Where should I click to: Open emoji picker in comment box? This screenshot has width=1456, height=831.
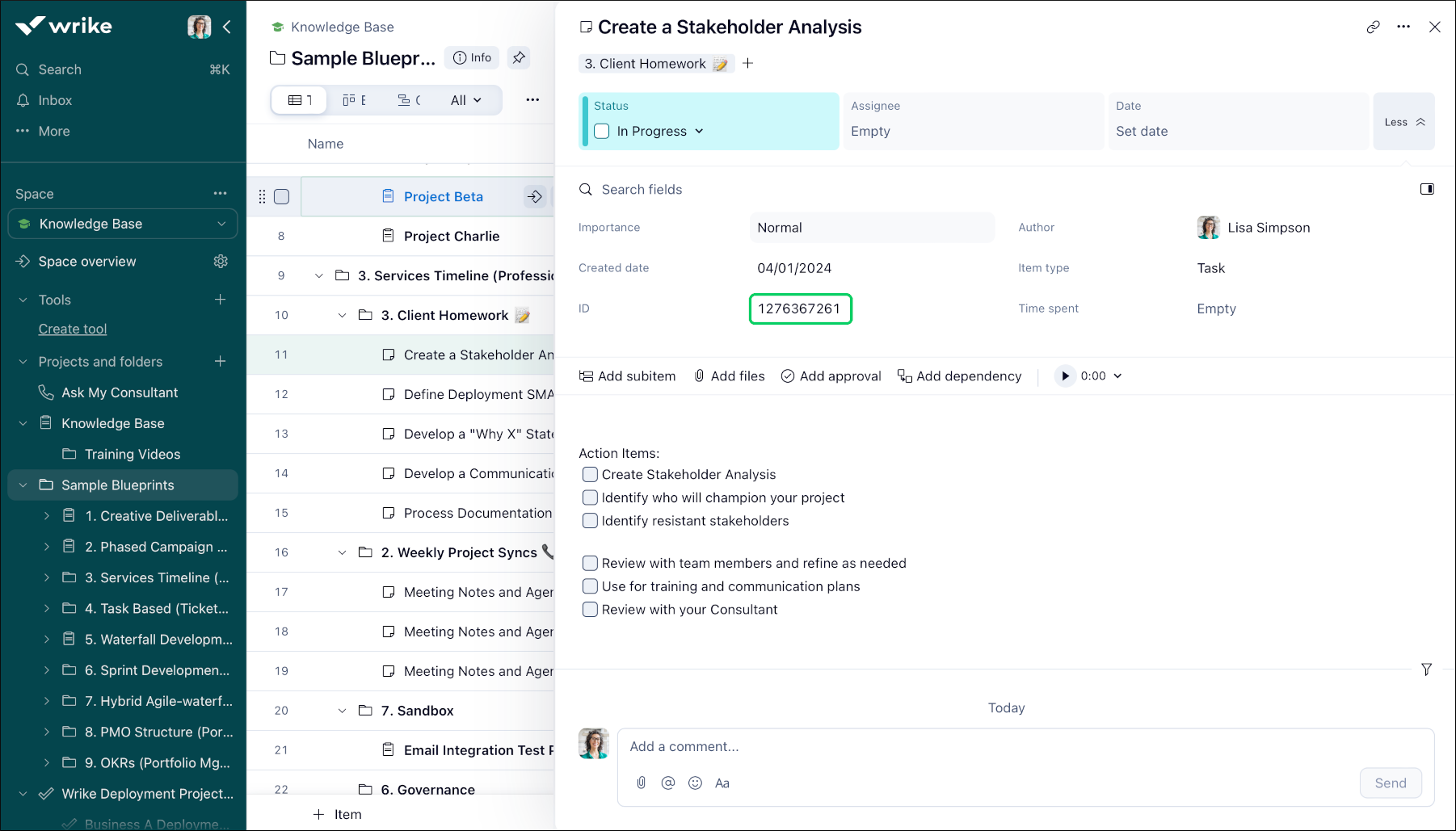(695, 783)
